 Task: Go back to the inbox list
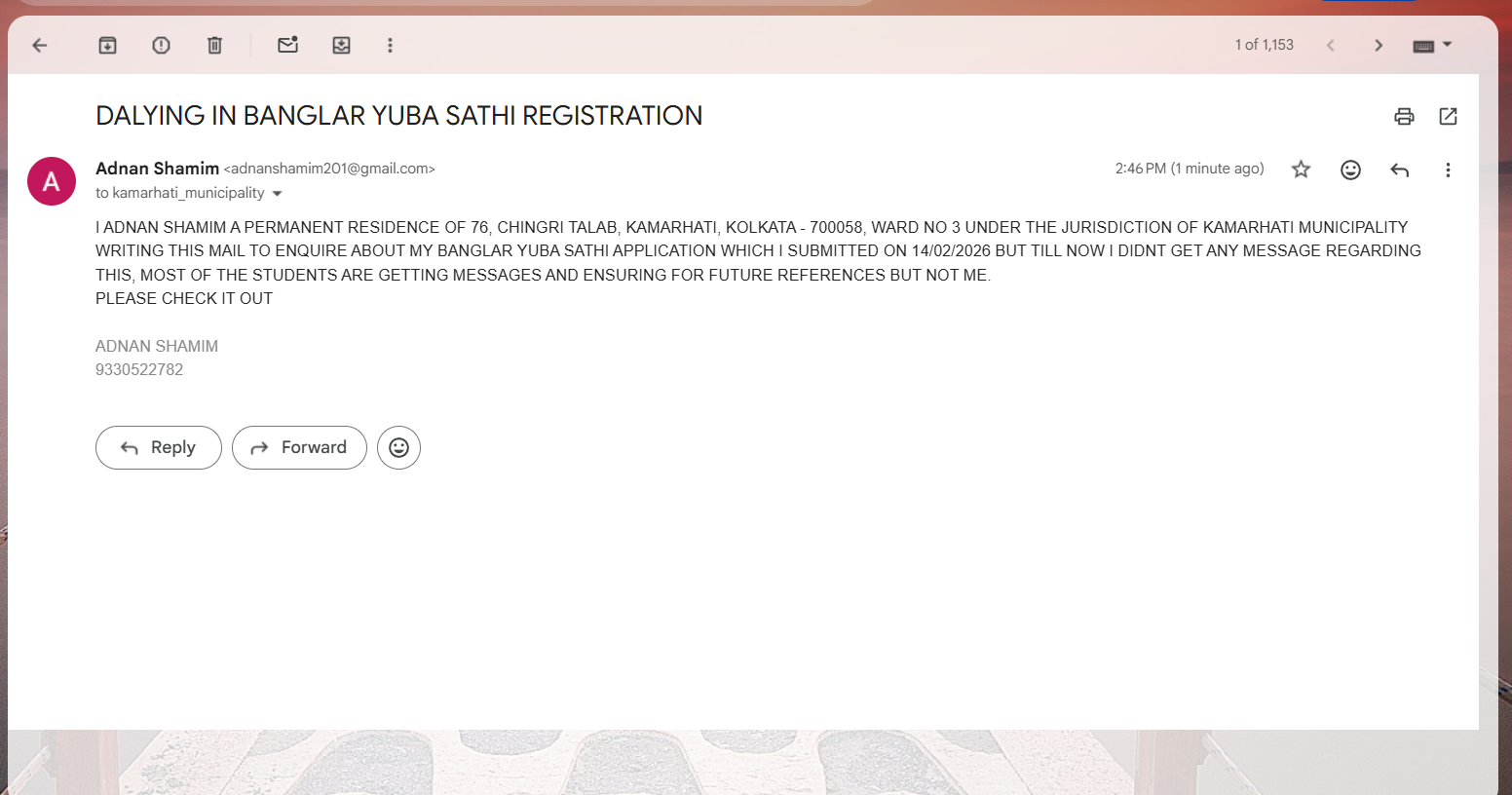pos(40,45)
